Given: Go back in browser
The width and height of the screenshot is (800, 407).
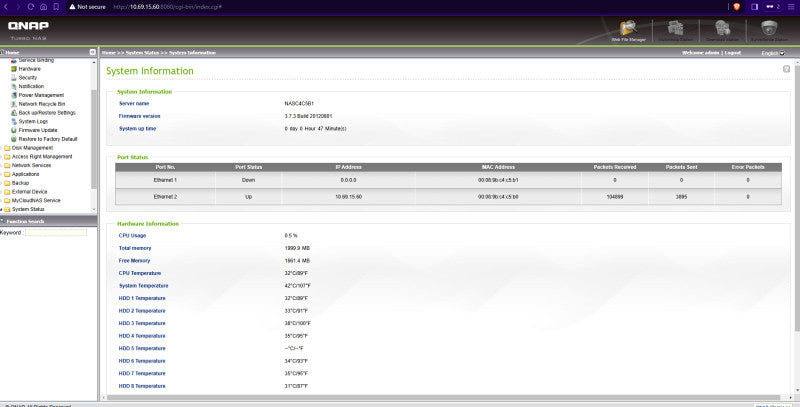Looking at the screenshot, I should pyautogui.click(x=6, y=7).
